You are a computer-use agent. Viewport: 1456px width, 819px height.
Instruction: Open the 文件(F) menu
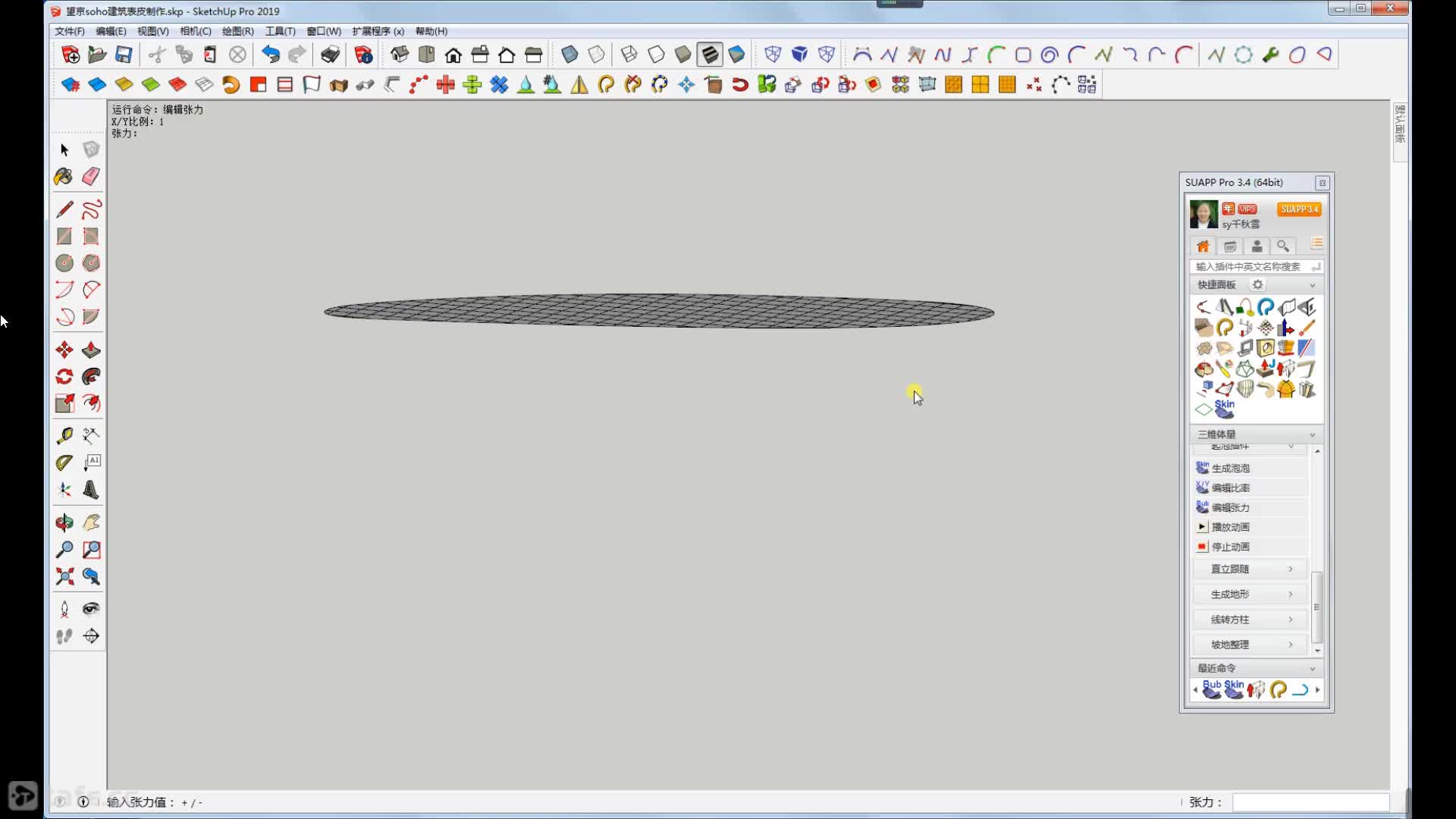pos(70,31)
